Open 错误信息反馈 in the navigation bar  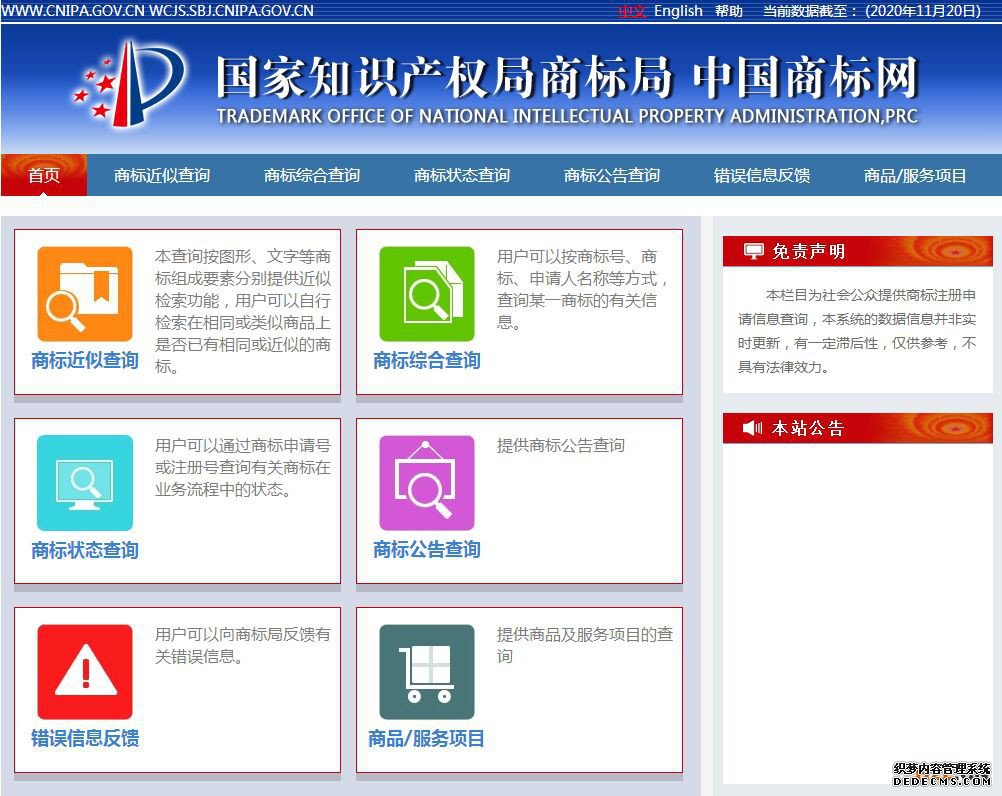pyautogui.click(x=762, y=175)
